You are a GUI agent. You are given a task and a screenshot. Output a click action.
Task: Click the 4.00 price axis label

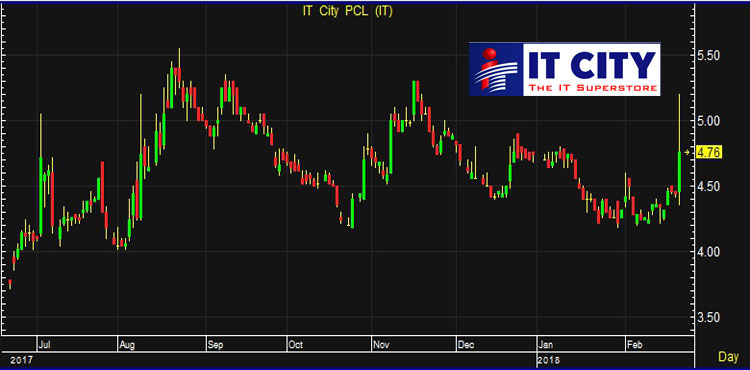click(710, 251)
